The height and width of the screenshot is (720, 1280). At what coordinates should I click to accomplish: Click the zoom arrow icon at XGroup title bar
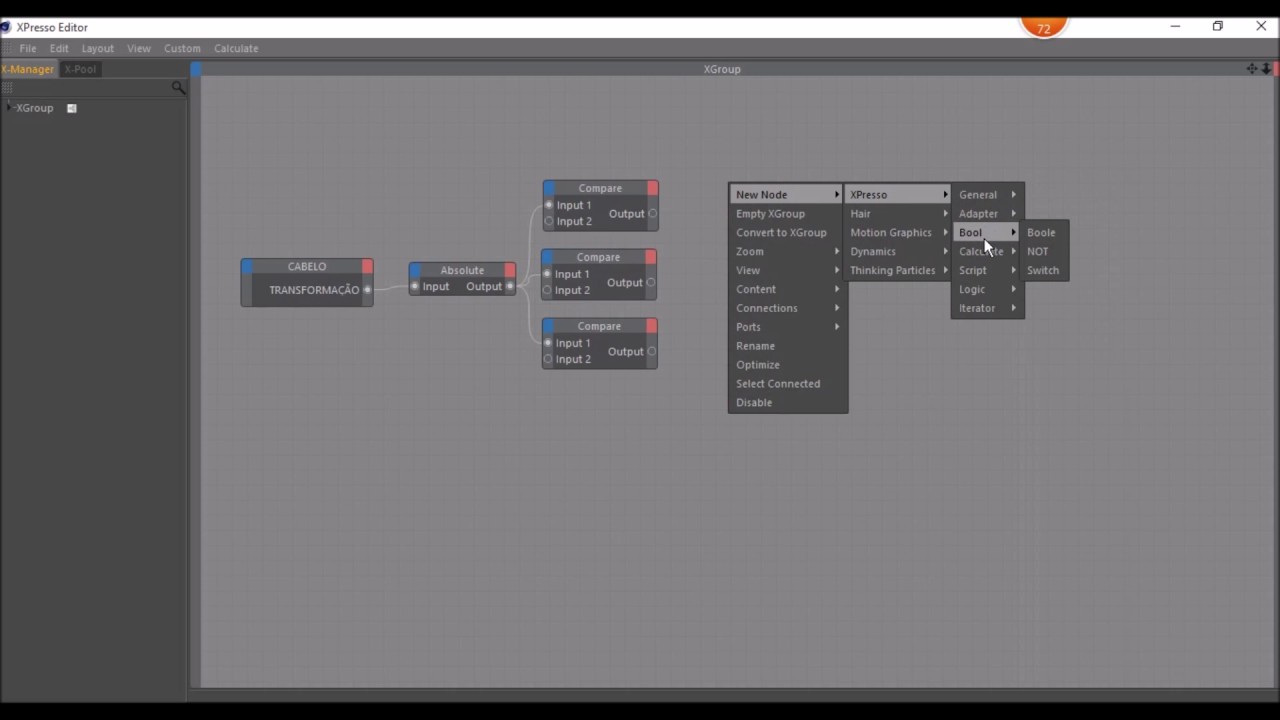click(1266, 69)
